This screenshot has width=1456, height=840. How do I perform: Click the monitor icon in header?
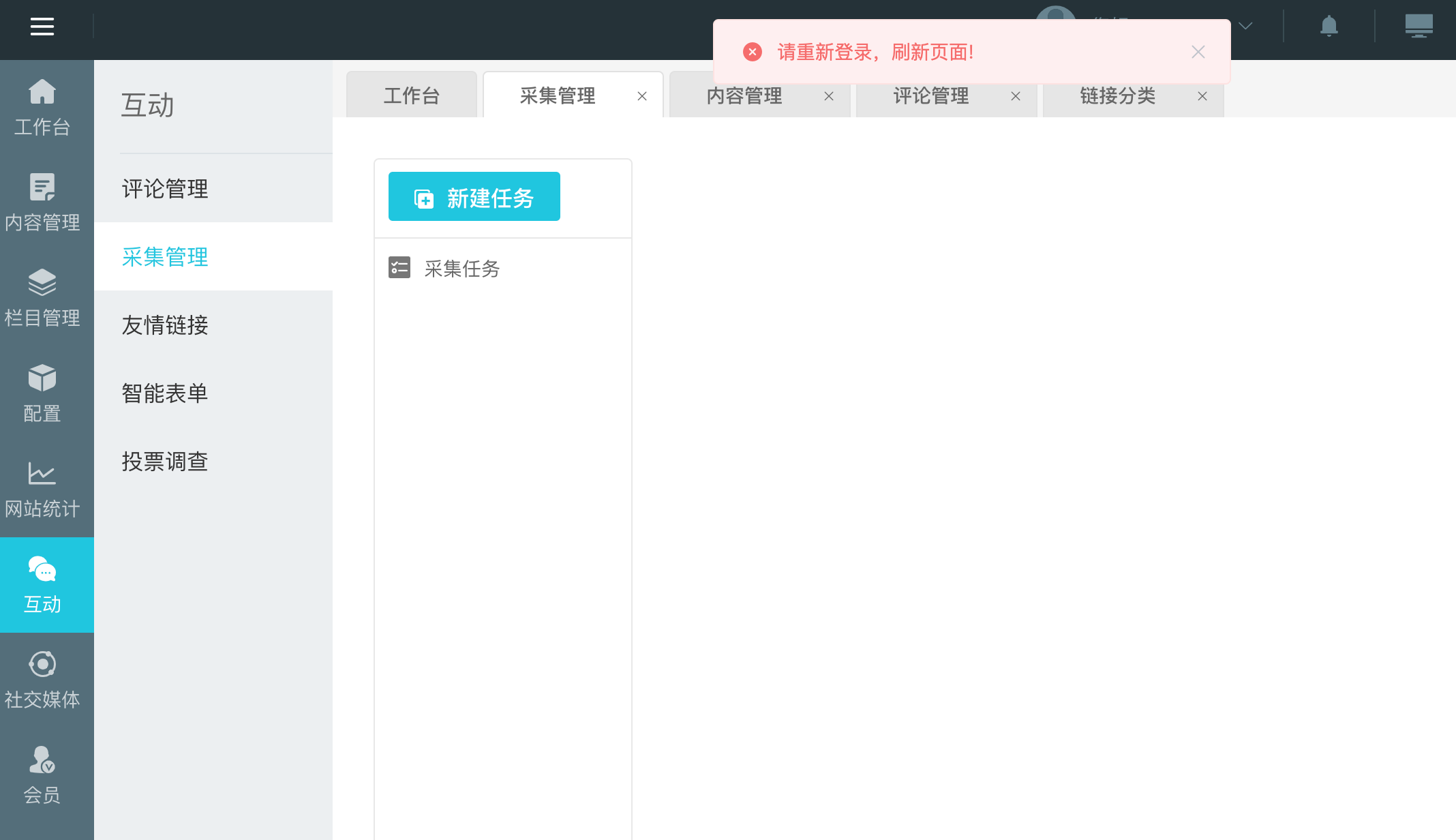pyautogui.click(x=1419, y=27)
